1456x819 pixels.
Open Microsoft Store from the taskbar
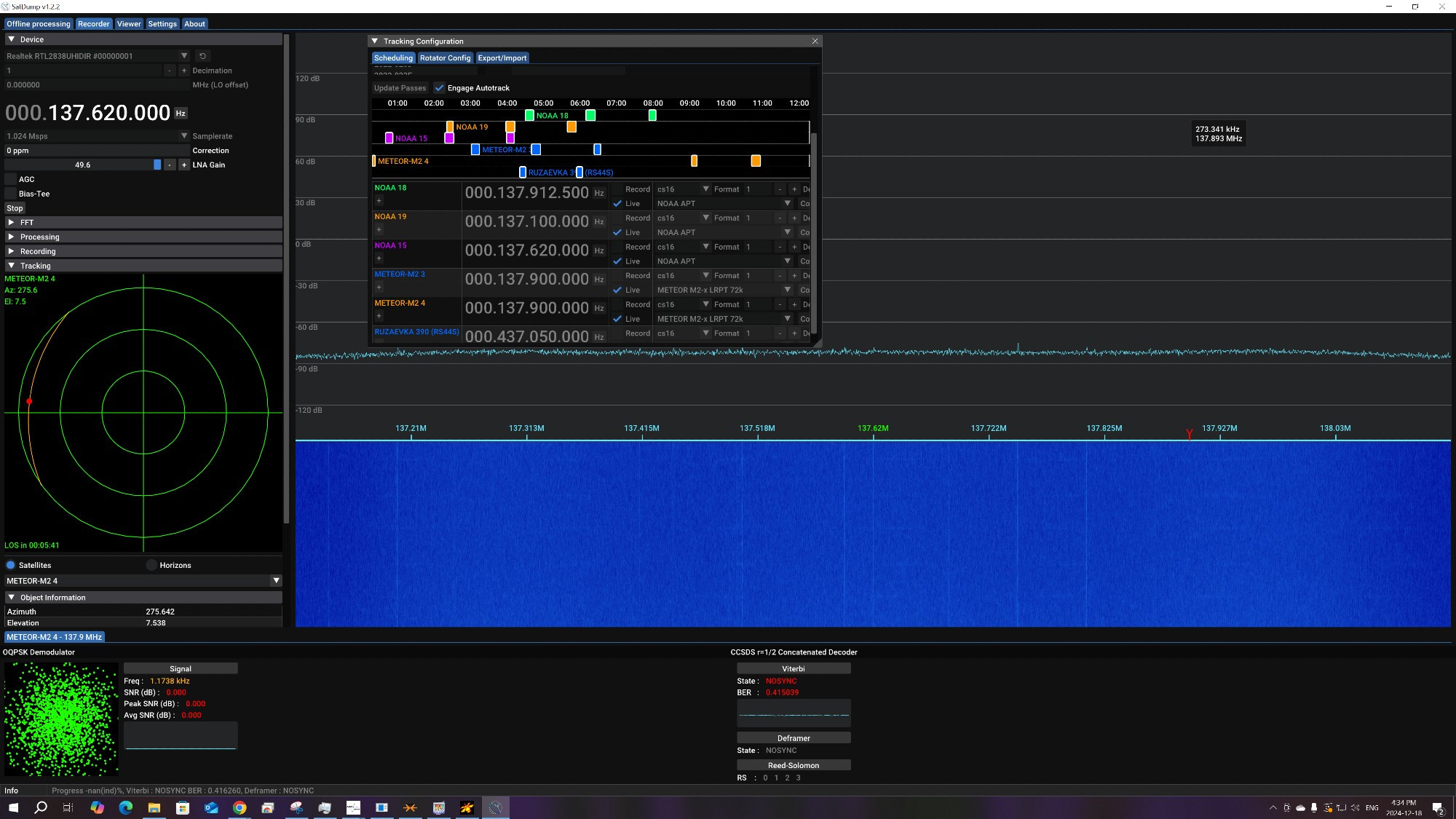click(x=183, y=807)
